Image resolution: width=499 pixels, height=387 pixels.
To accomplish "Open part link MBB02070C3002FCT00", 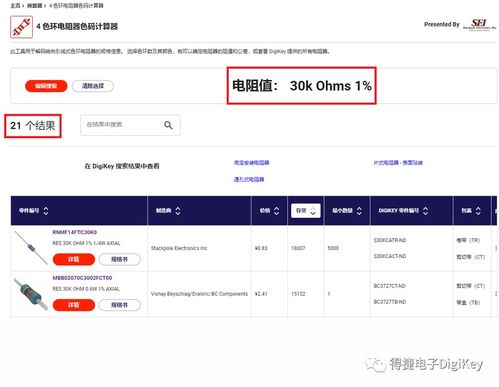I will point(82,278).
